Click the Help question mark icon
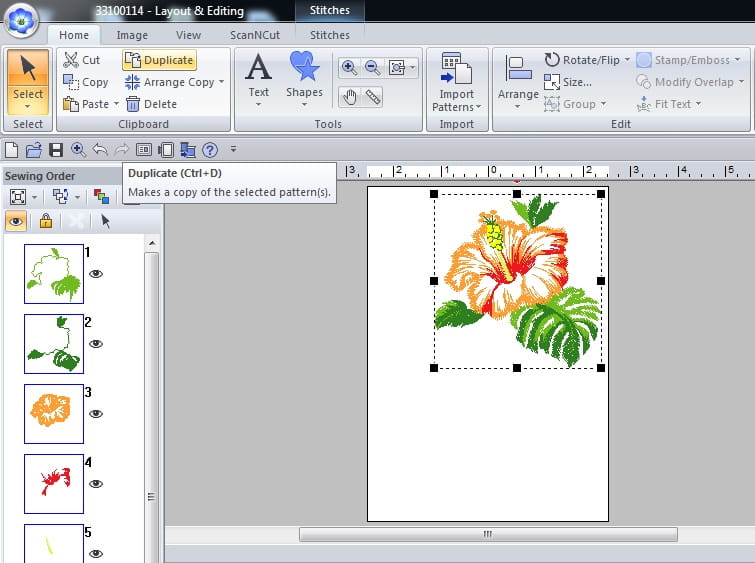 point(209,150)
